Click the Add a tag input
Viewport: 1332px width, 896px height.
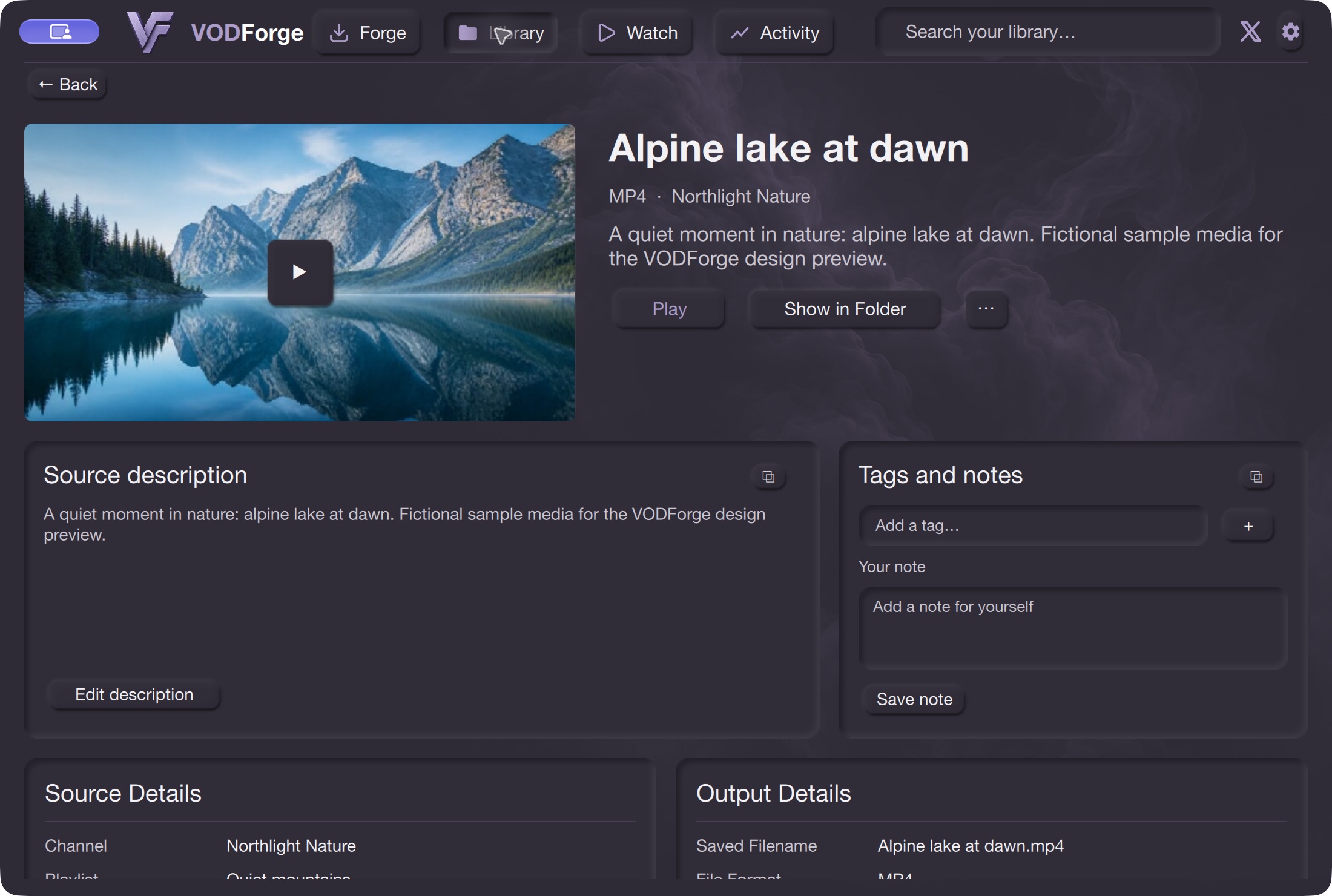tap(1033, 525)
